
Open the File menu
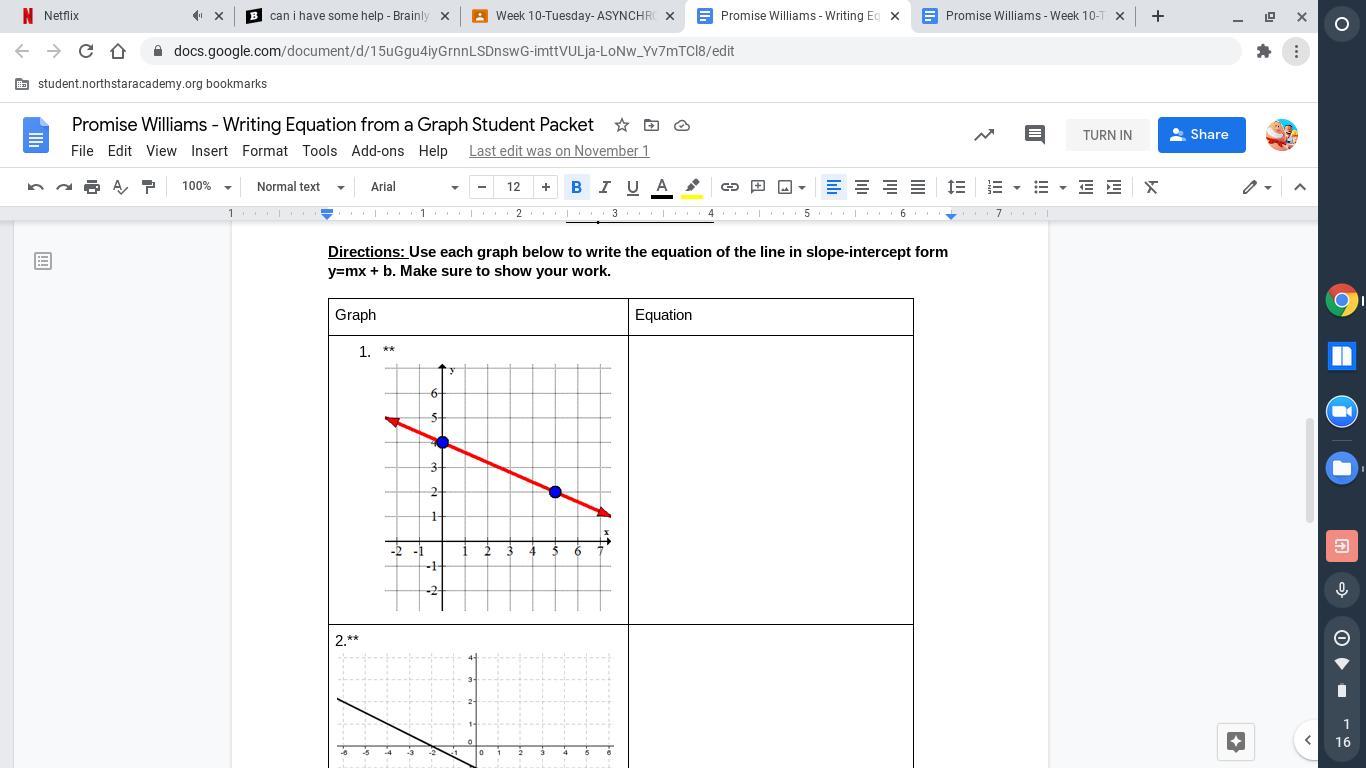82,151
